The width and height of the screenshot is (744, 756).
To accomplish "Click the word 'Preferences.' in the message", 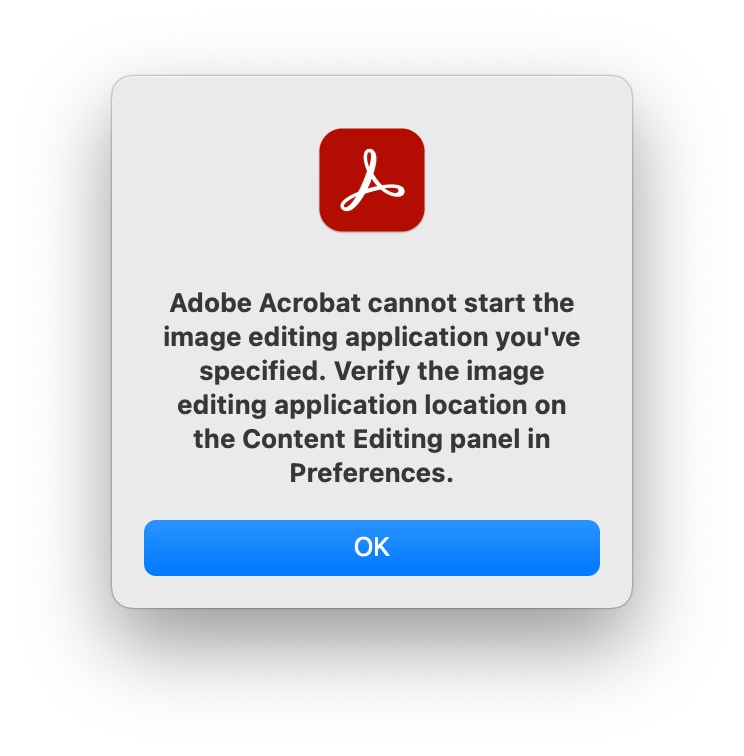I will coord(372,473).
